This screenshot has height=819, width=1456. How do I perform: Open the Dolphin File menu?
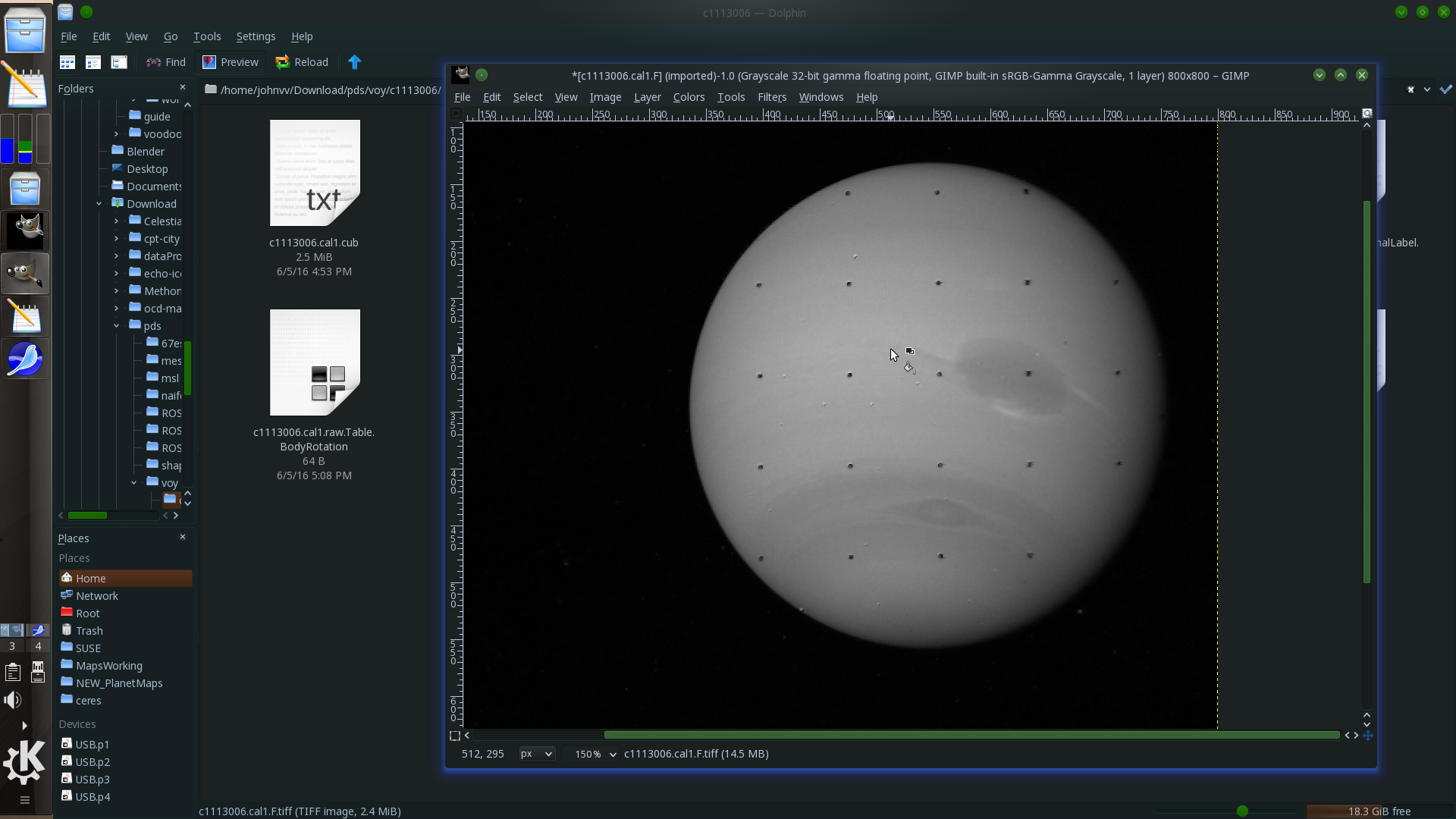pyautogui.click(x=69, y=36)
